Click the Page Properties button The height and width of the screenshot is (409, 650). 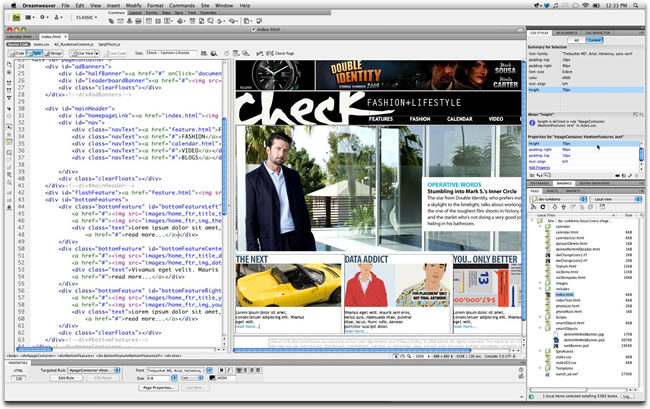[158, 388]
